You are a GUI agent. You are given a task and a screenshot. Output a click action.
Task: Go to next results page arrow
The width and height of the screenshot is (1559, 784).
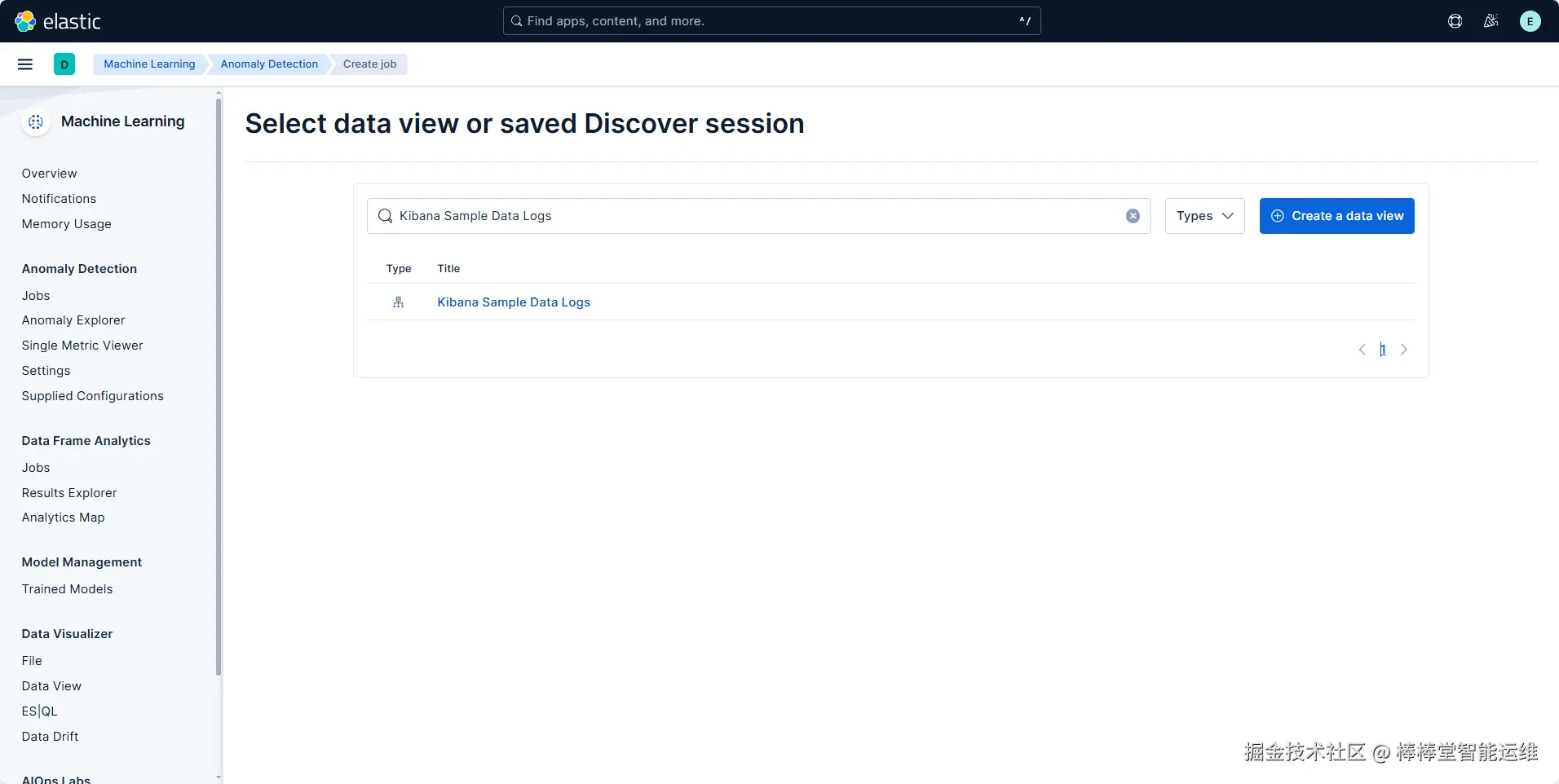(1404, 350)
